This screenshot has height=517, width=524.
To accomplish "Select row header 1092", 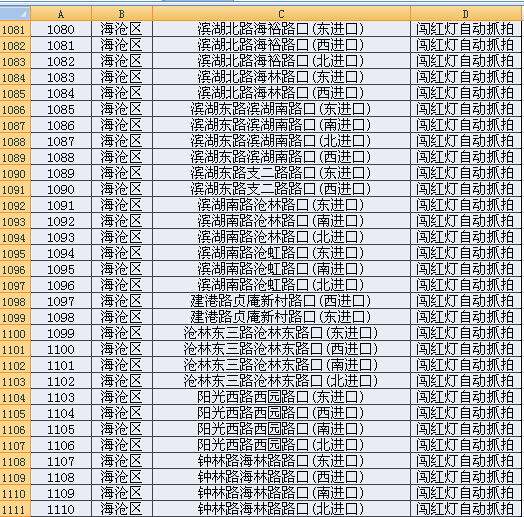I will click(15, 205).
